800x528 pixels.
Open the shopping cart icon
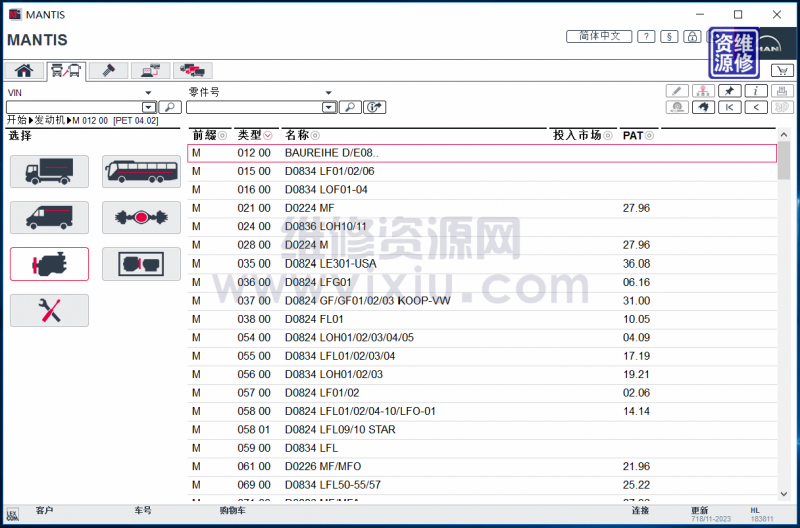tap(782, 70)
